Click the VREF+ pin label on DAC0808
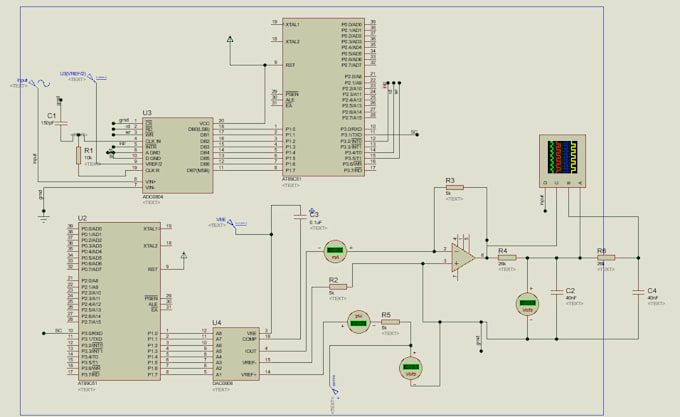 [x=249, y=375]
